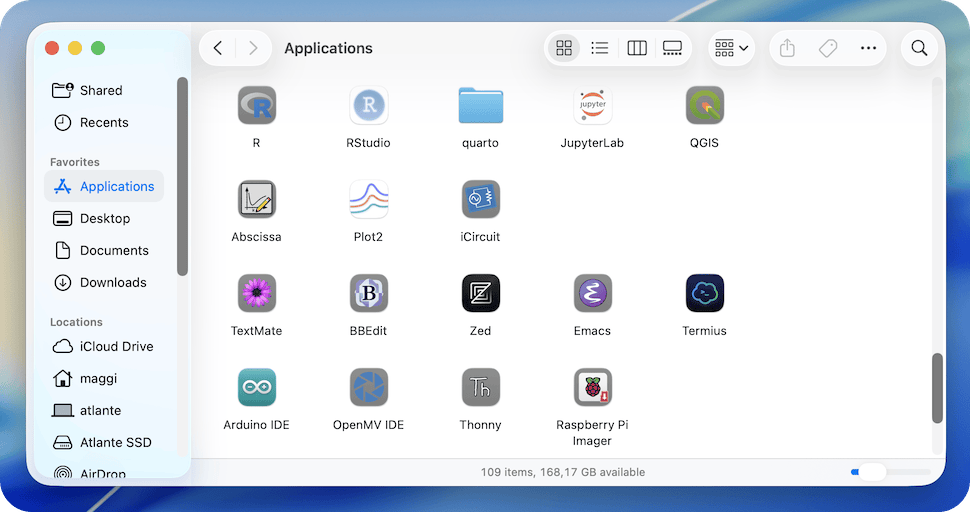
Task: Select the iCircuit app icon
Action: click(481, 199)
